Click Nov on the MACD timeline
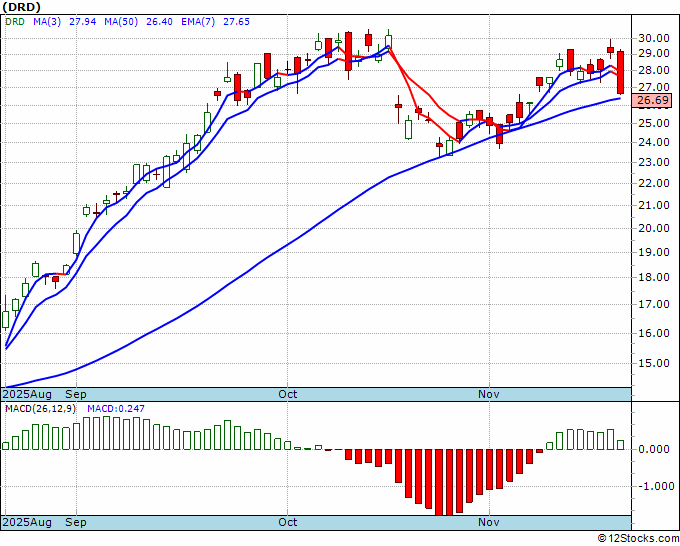 [489, 522]
